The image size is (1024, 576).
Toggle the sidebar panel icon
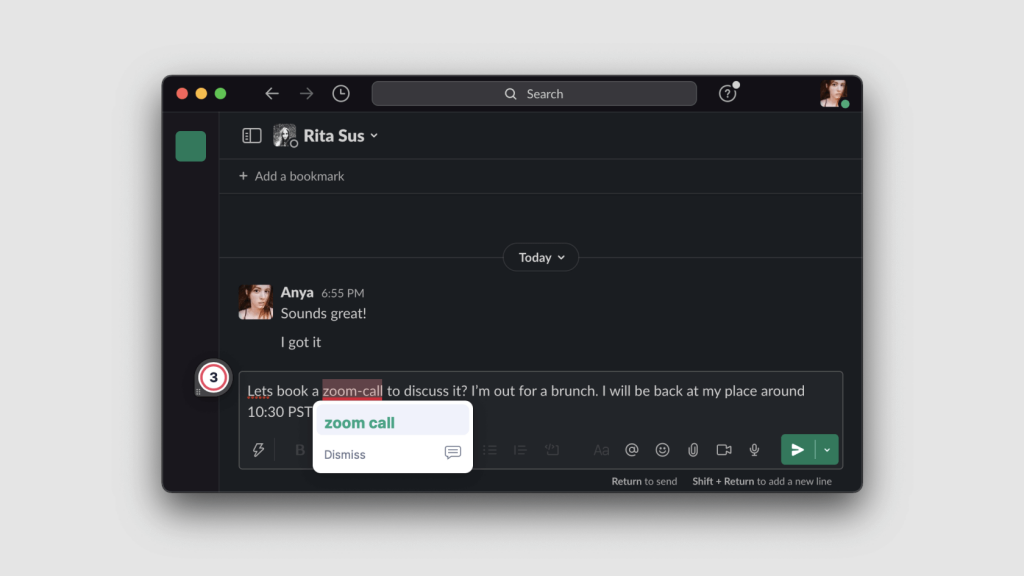pos(252,135)
